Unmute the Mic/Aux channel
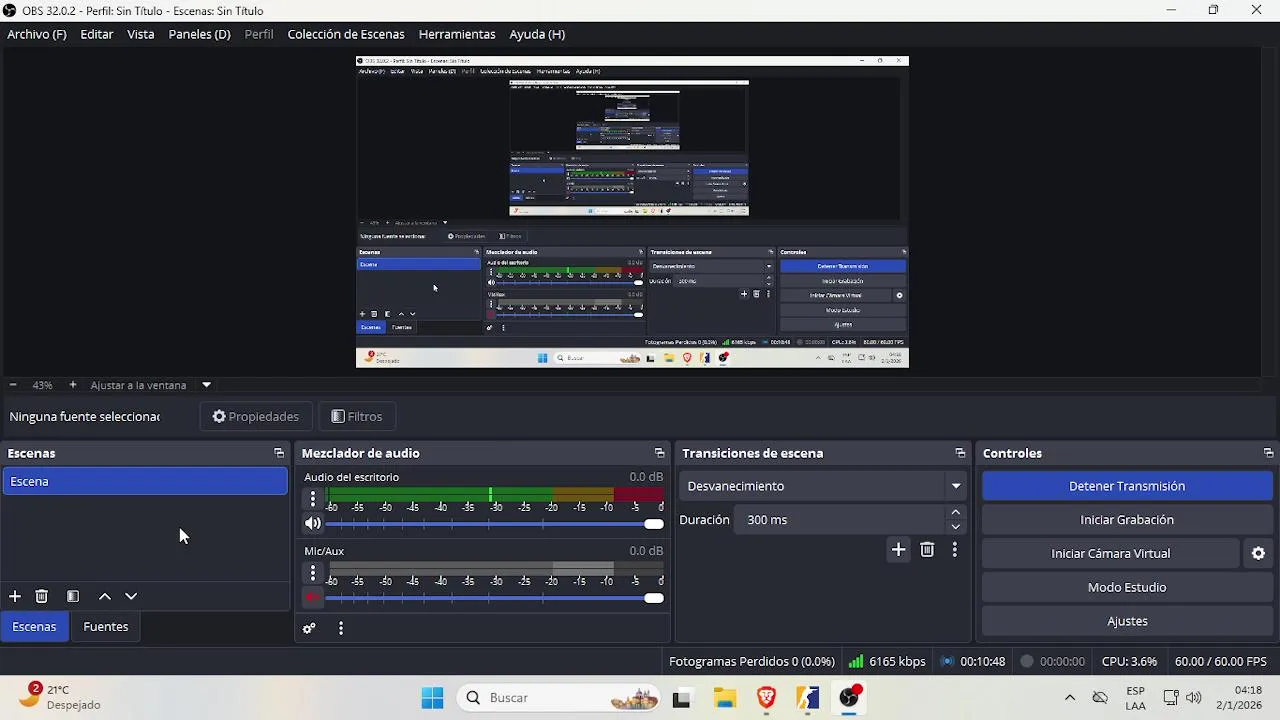Viewport: 1280px width, 720px height. (313, 598)
